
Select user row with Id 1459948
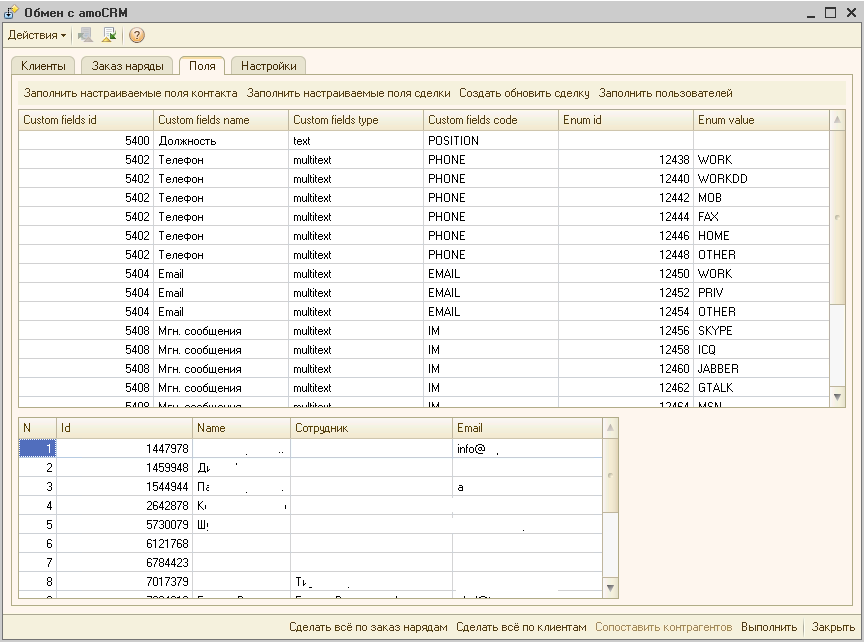310,468
